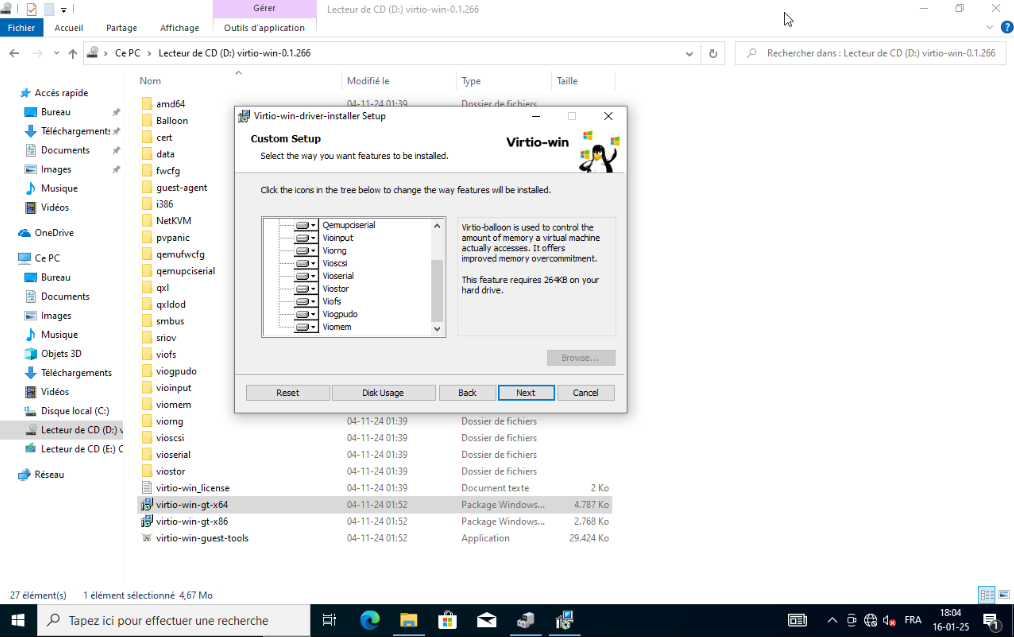
Task: Click the taskbar search box
Action: pyautogui.click(x=173, y=621)
